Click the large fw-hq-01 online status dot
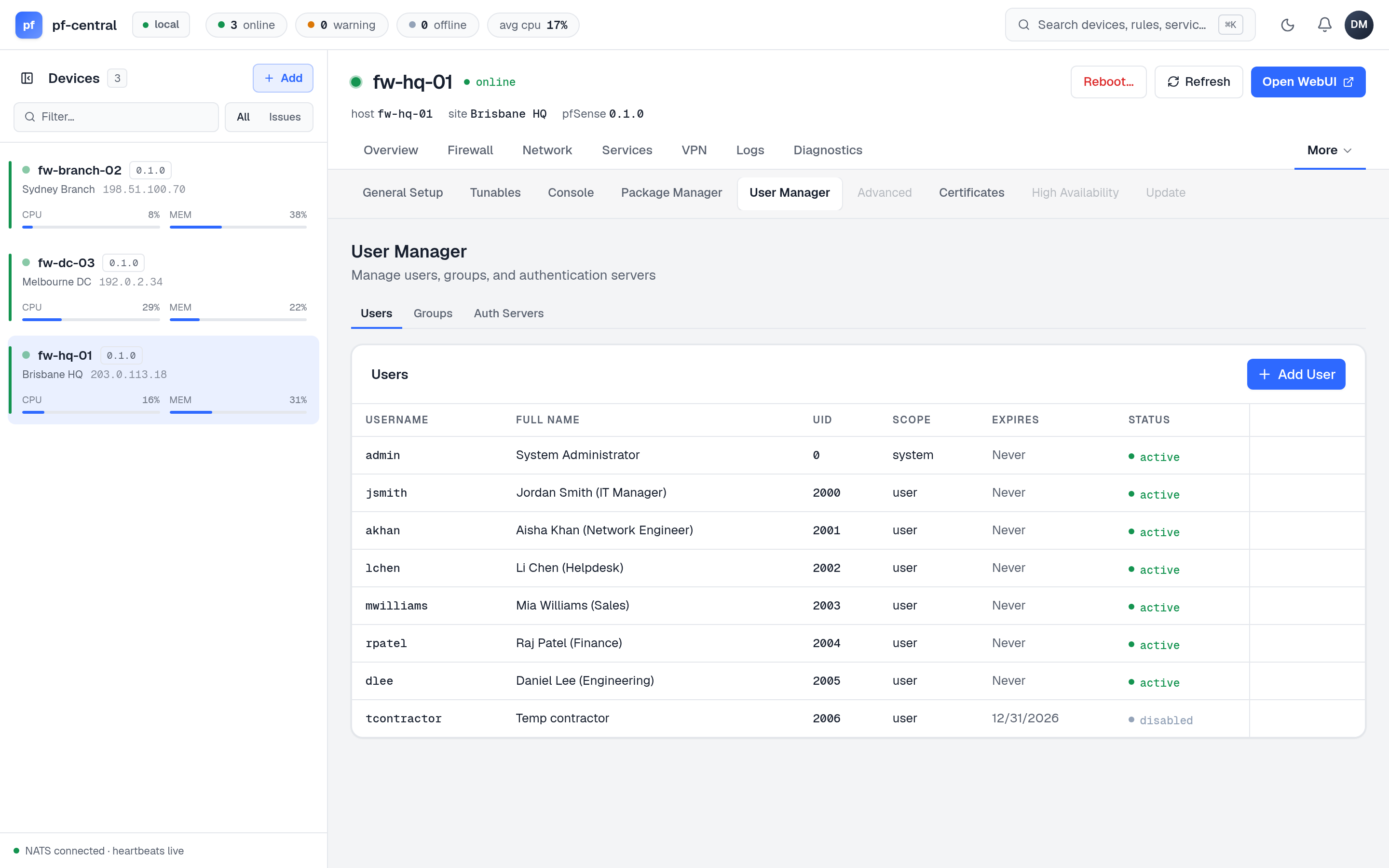Viewport: 1389px width, 868px height. (356, 82)
